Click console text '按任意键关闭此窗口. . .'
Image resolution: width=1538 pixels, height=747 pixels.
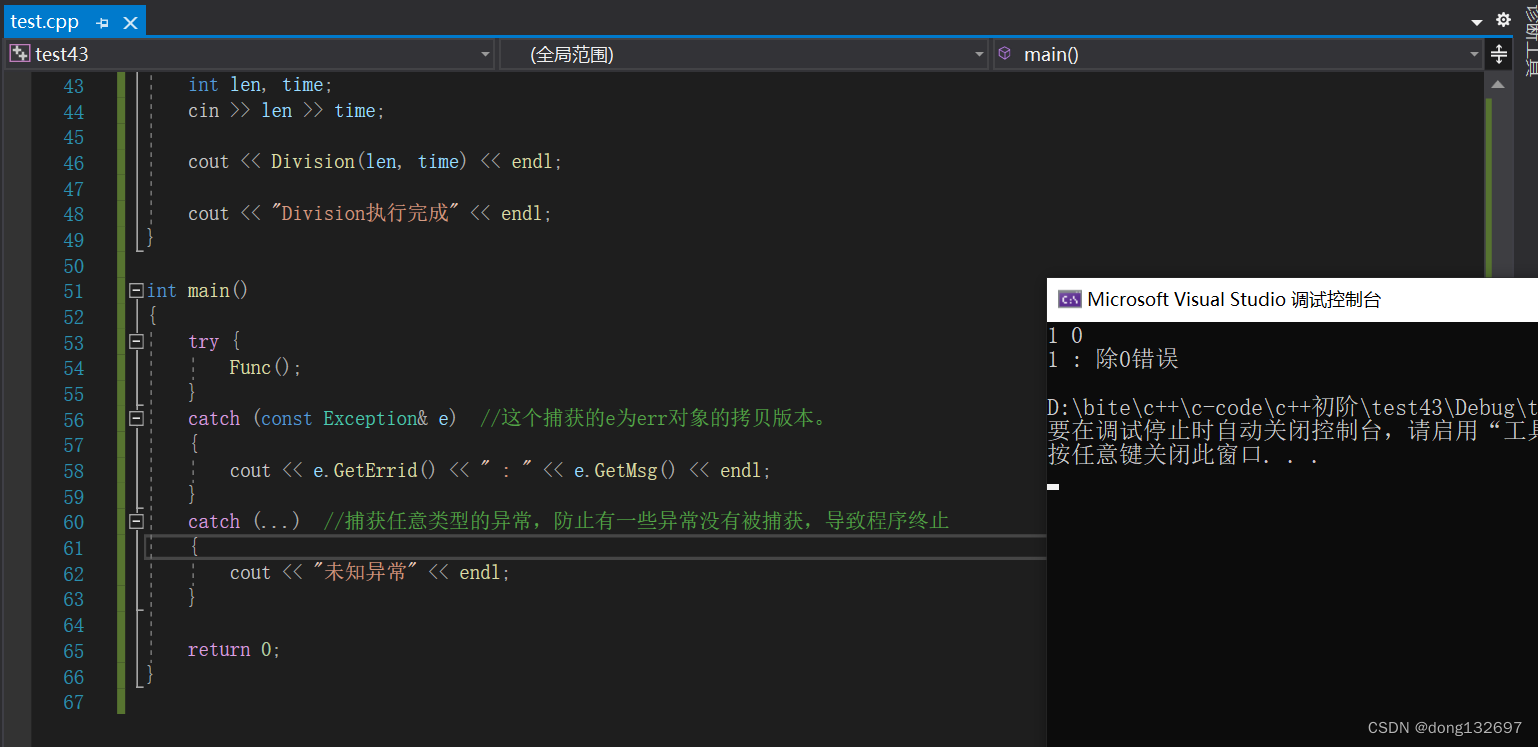pos(1183,456)
